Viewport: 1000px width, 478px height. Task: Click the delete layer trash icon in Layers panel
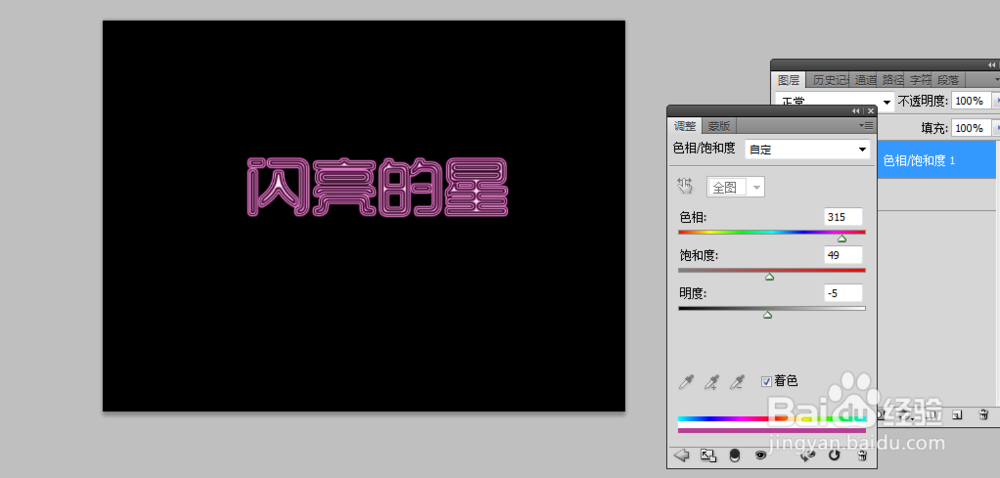983,415
